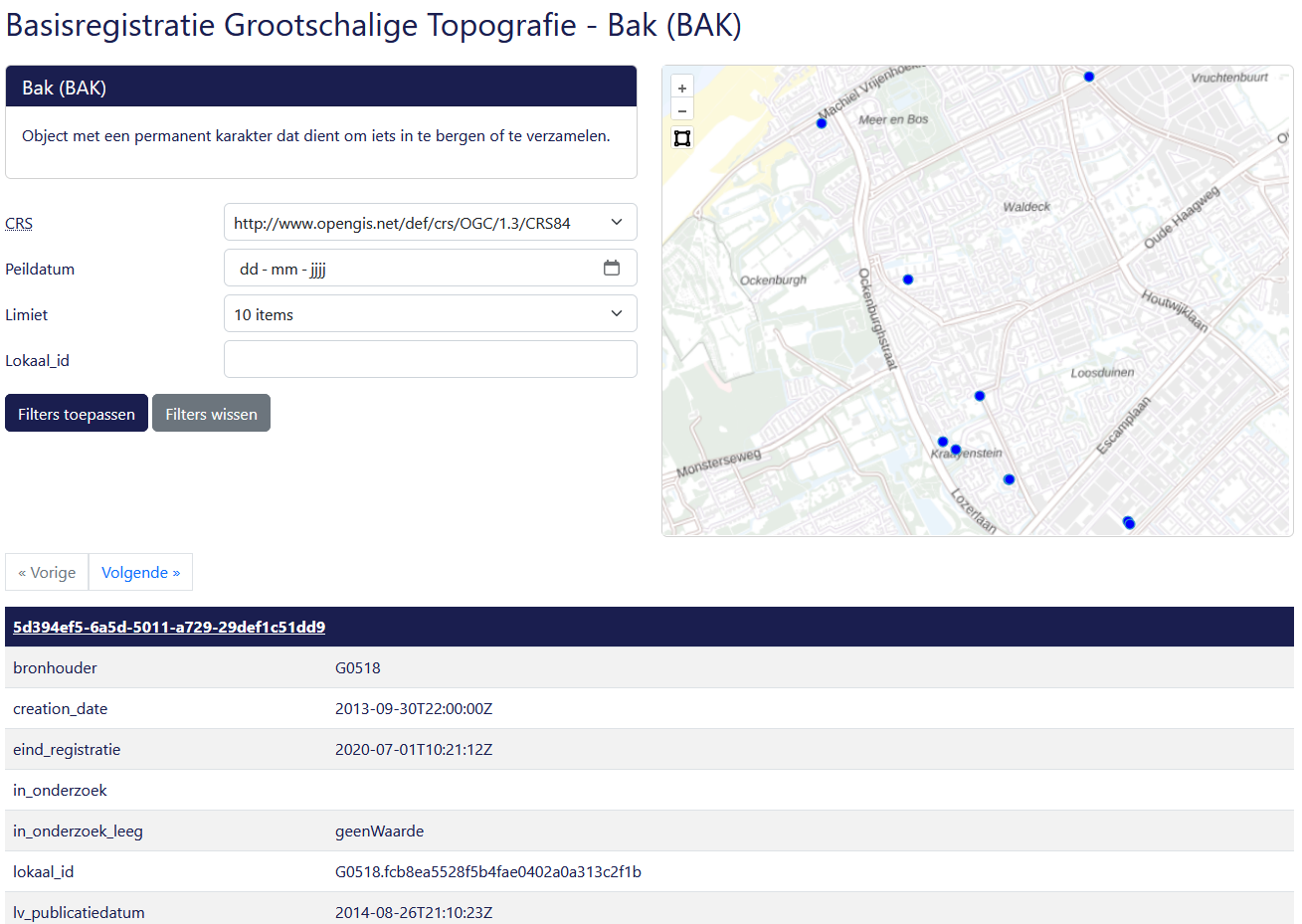
Task: Expand the CRS dropdown
Action: [x=430, y=223]
